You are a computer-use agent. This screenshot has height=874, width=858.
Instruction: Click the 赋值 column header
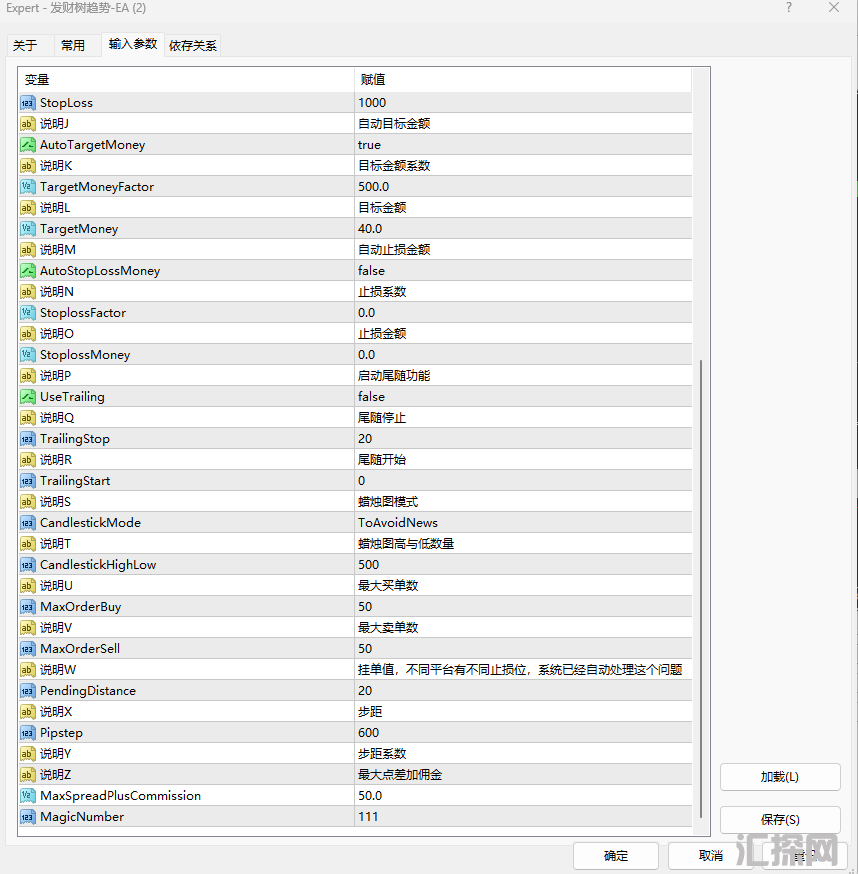[522, 79]
